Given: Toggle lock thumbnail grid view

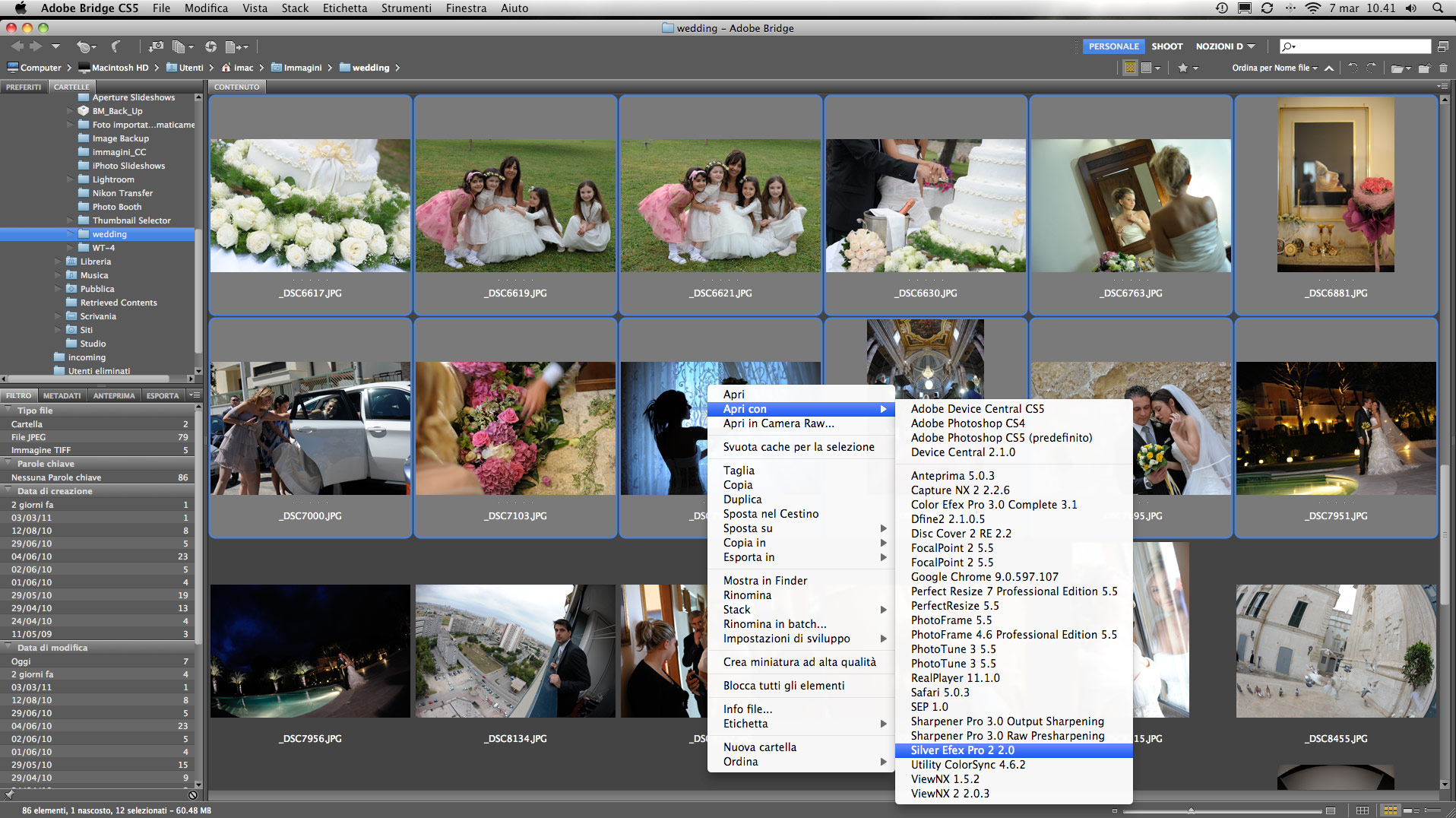Looking at the screenshot, I should coord(1363,810).
